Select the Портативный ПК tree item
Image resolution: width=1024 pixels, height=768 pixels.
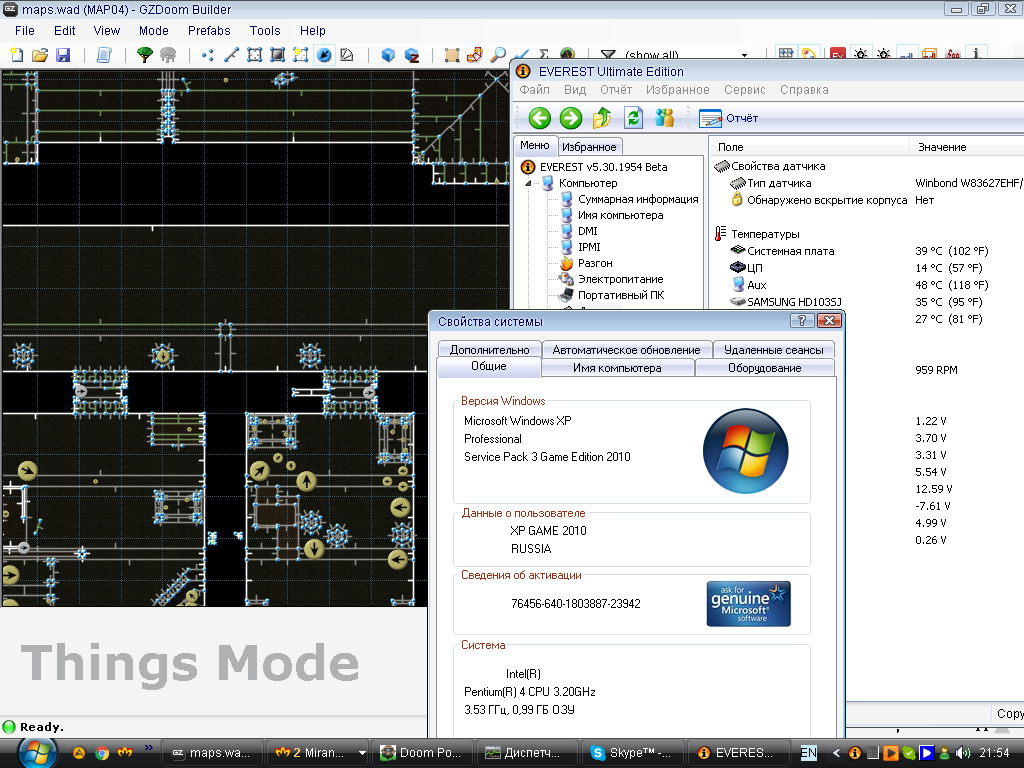pyautogui.click(x=621, y=295)
